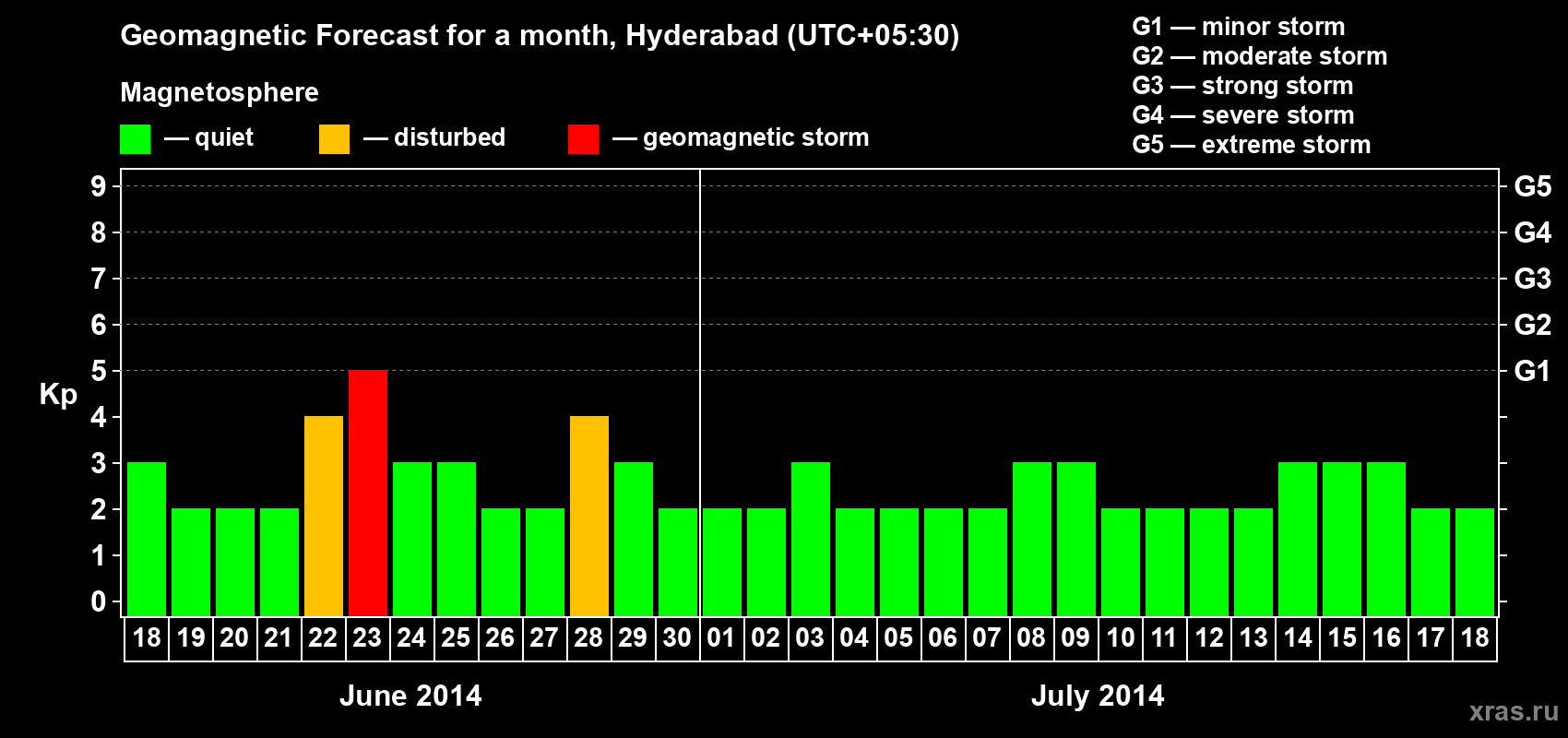Image resolution: width=1568 pixels, height=738 pixels.
Task: Select the orange bar for June 28
Action: pos(589,516)
